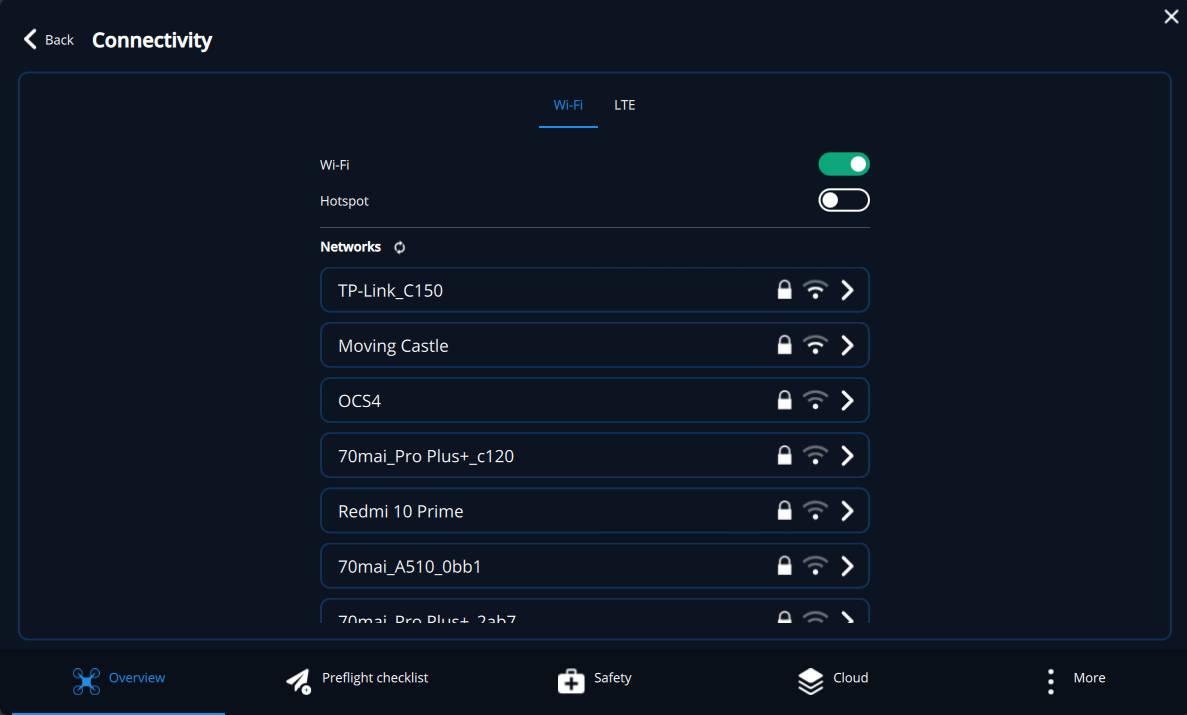Click the lock icon on TP-Link_C150
Image resolution: width=1187 pixels, height=715 pixels.
click(785, 290)
